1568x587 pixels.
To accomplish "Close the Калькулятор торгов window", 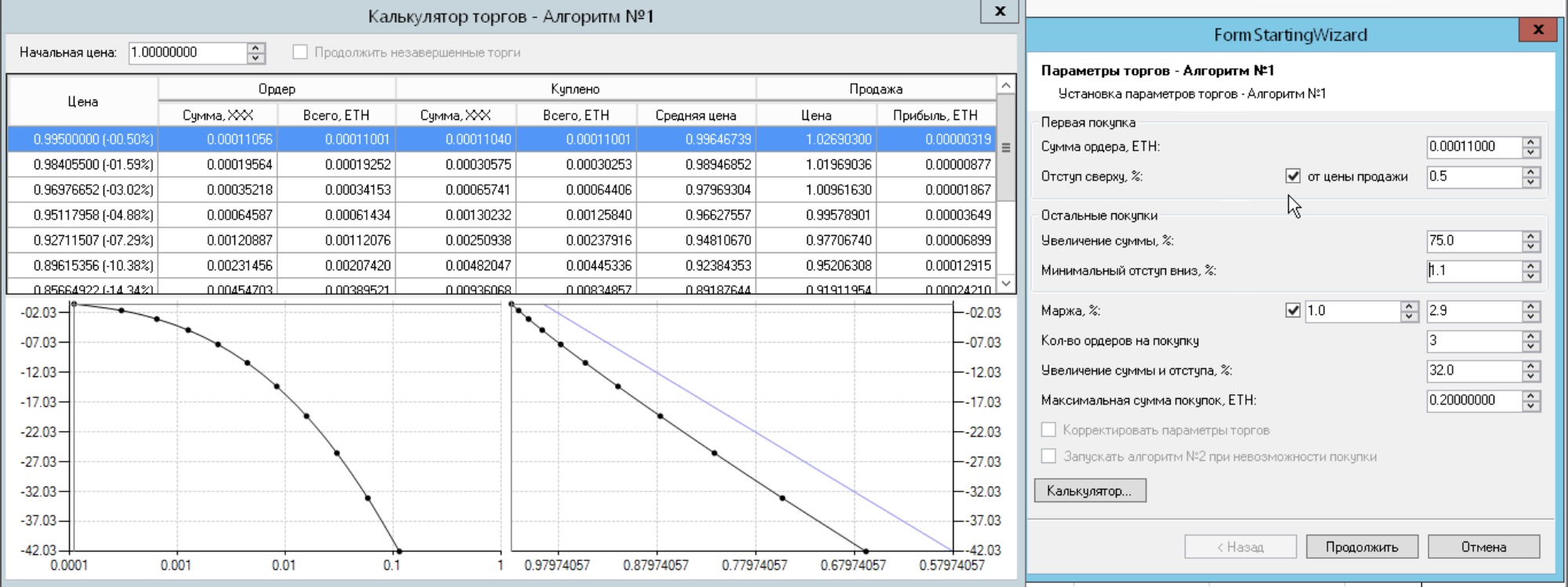I will (1000, 11).
